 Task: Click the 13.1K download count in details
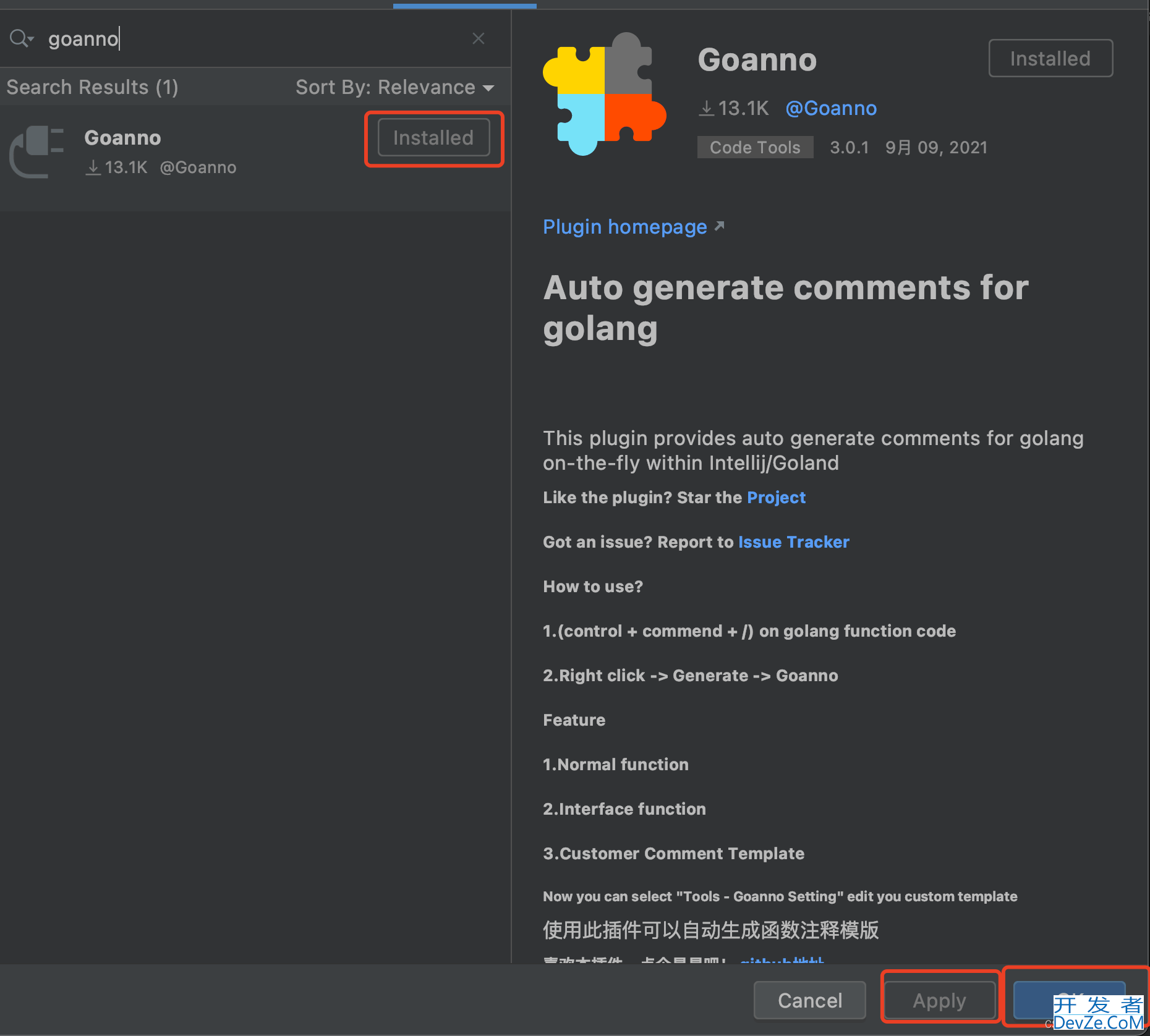[x=734, y=108]
